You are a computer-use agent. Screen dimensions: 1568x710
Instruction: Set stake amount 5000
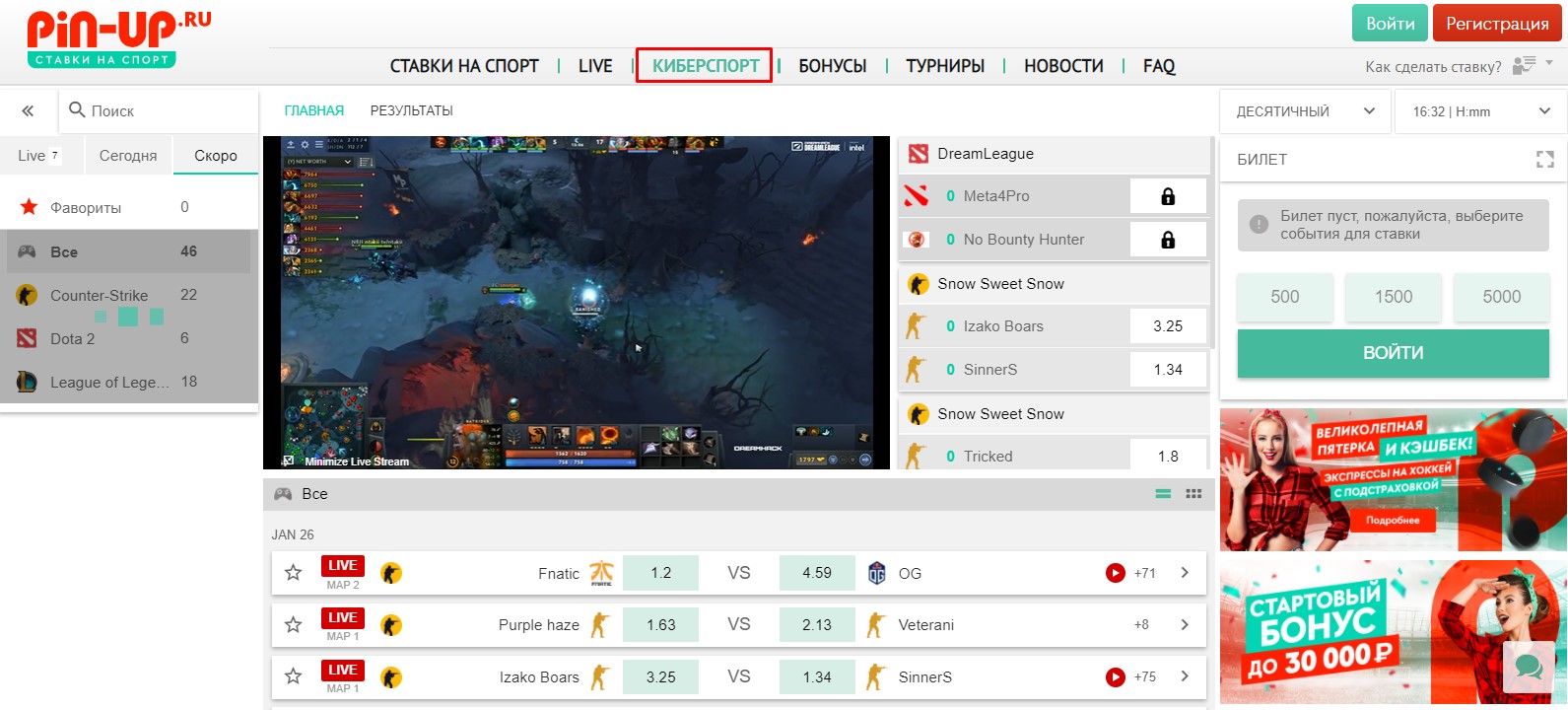[x=1502, y=297]
